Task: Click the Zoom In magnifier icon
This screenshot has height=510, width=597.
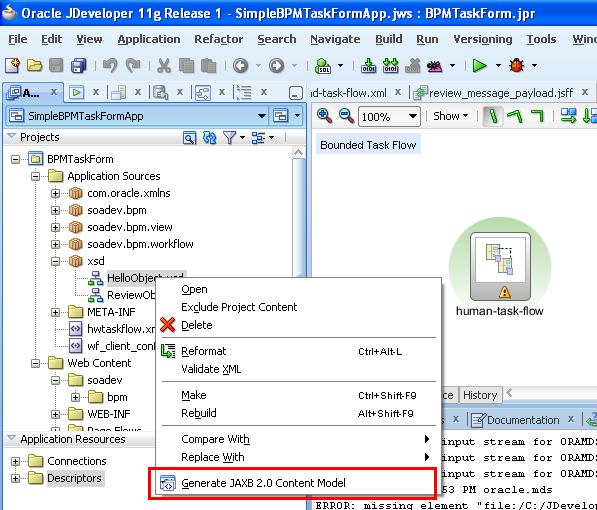Action: [324, 116]
